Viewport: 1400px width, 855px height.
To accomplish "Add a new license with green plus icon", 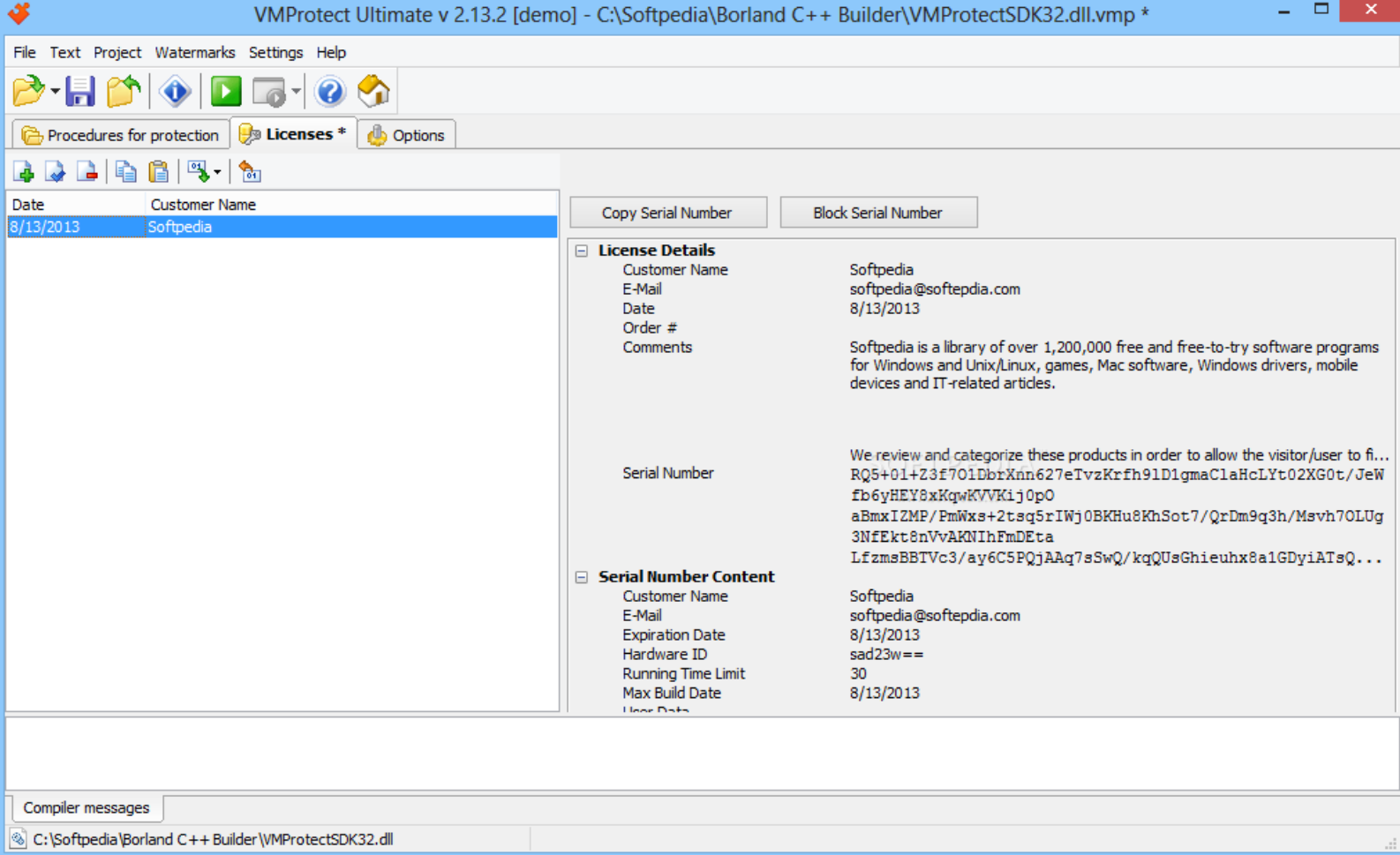I will [x=24, y=171].
